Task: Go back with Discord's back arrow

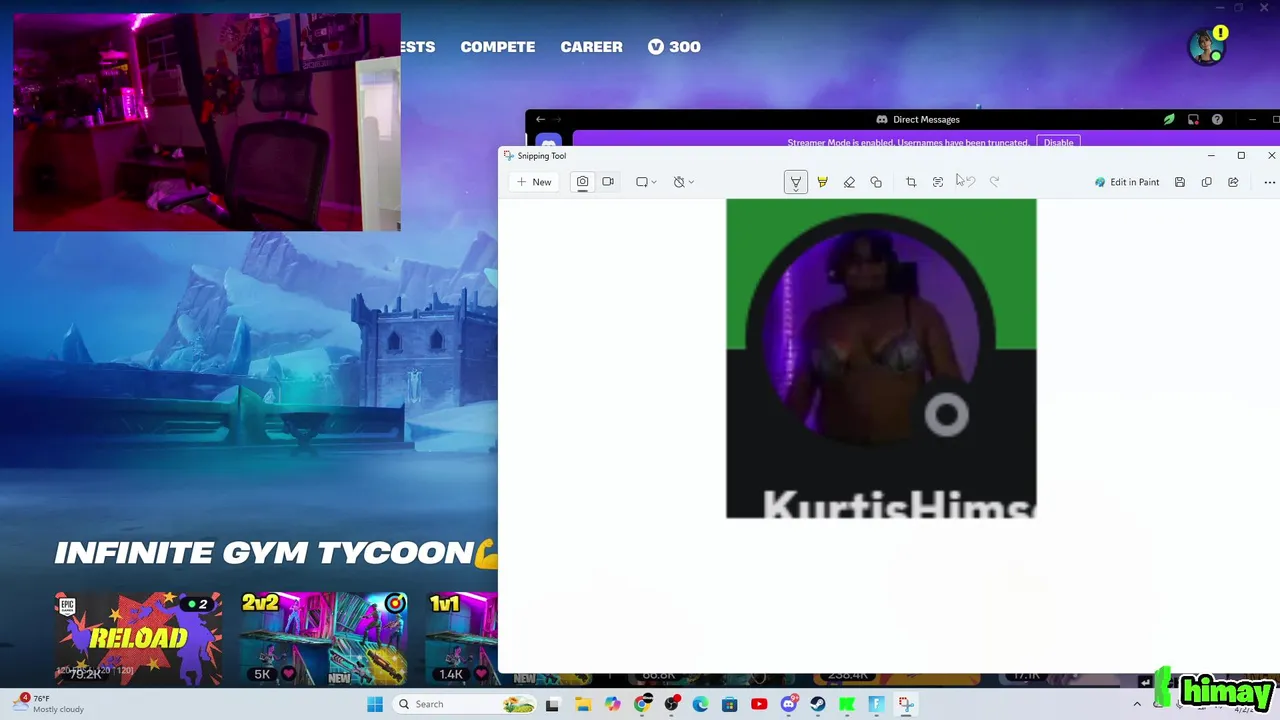Action: pos(540,119)
